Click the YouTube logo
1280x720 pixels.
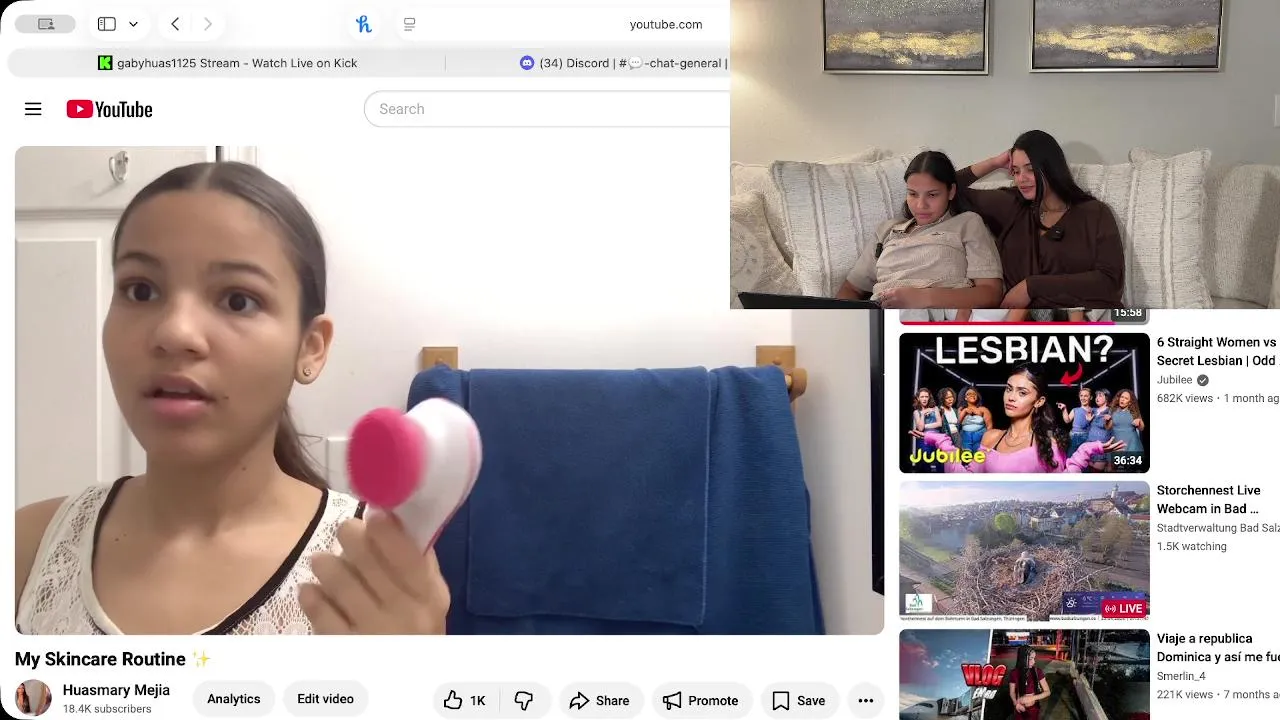(109, 109)
